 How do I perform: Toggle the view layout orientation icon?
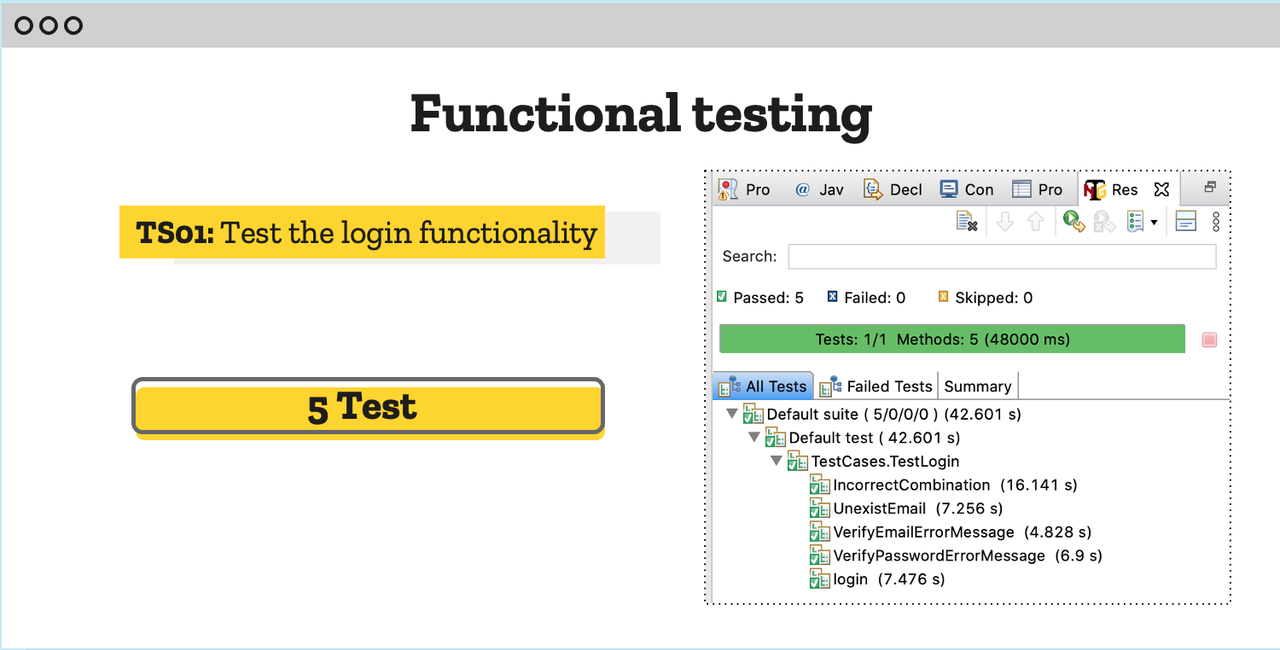click(x=1186, y=222)
